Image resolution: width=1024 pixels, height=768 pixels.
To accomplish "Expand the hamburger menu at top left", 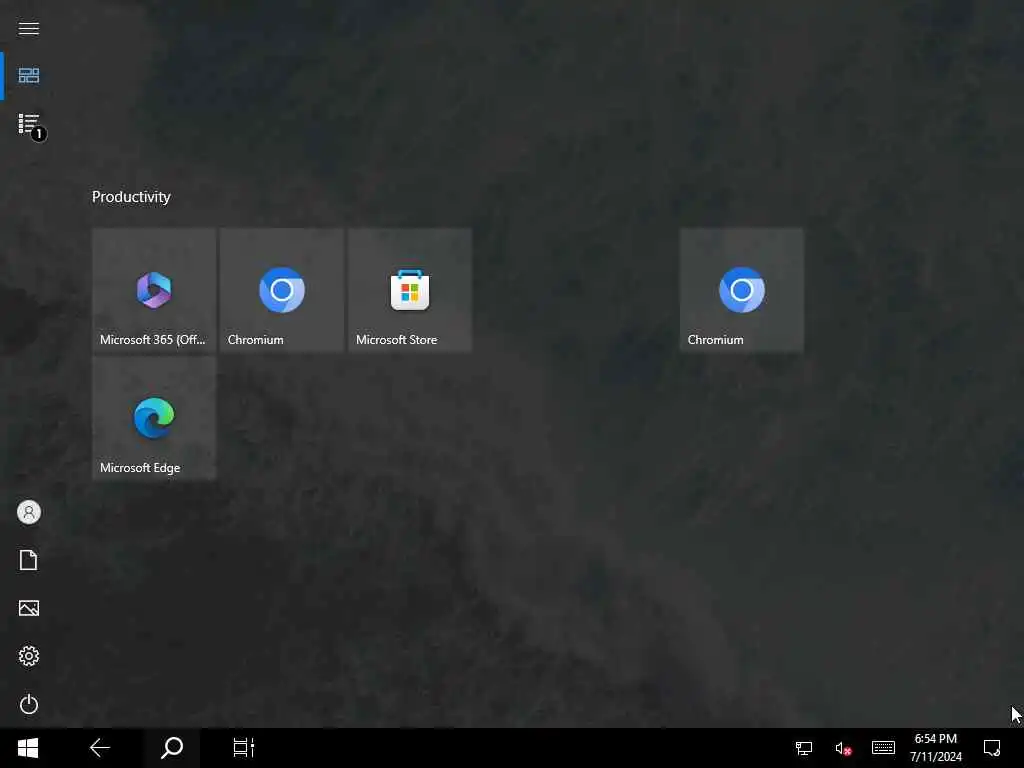I will [29, 28].
